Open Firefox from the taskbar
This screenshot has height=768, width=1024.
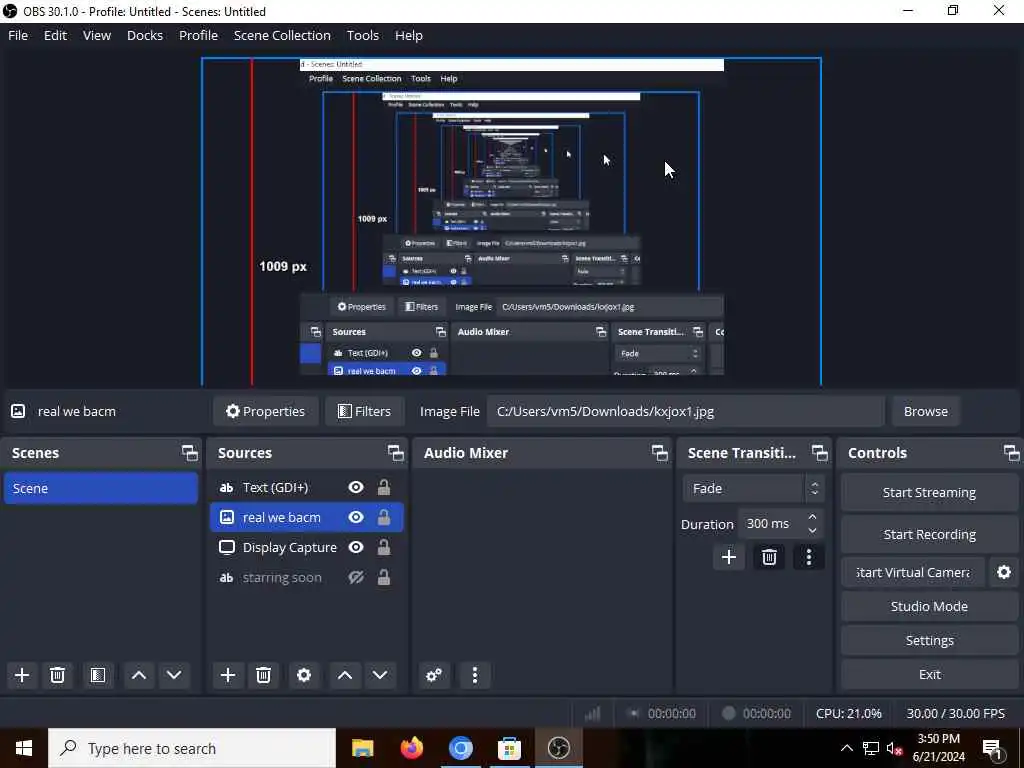point(411,748)
